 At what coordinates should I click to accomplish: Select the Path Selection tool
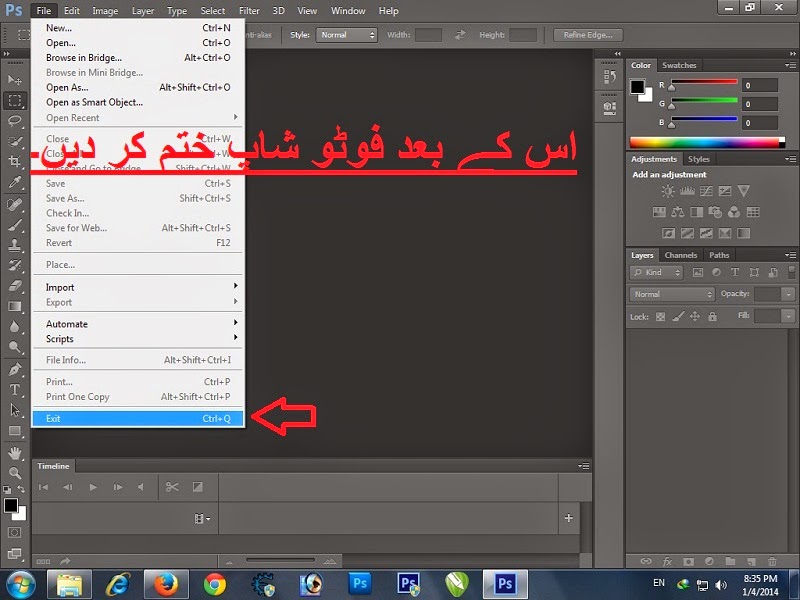pyautogui.click(x=15, y=410)
